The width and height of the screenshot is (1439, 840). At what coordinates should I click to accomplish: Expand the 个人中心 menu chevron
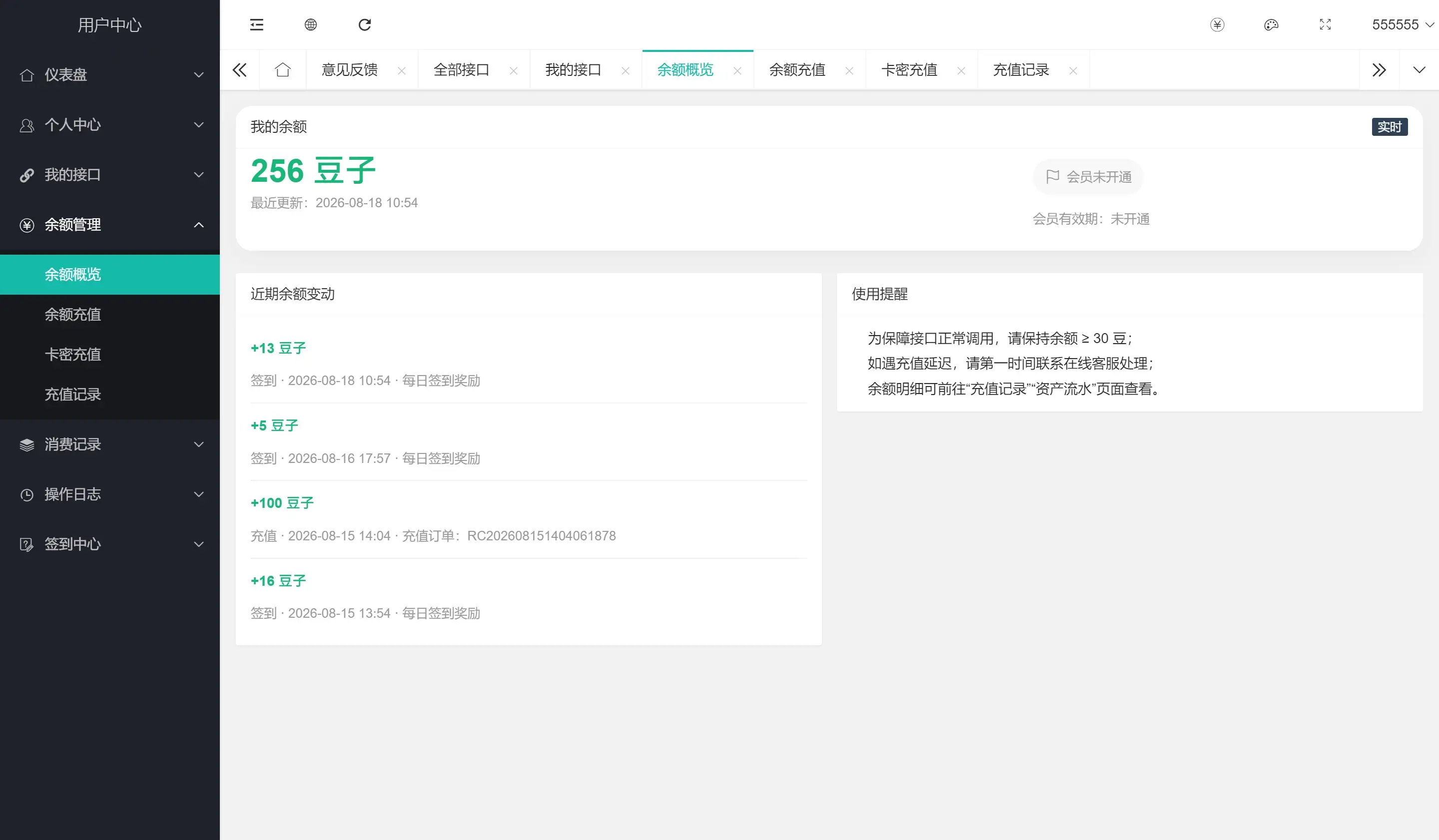[x=199, y=125]
